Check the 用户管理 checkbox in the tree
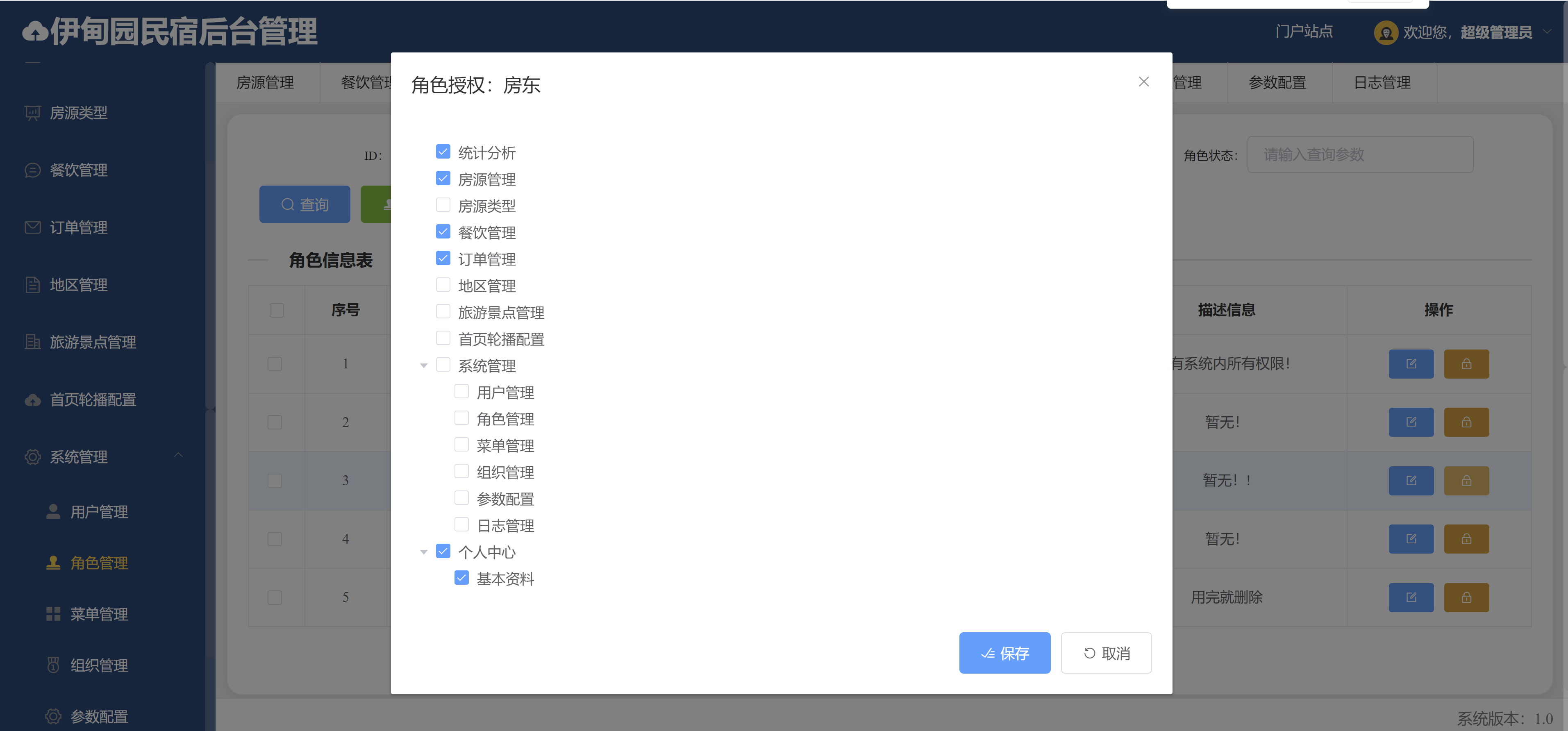 click(x=462, y=391)
